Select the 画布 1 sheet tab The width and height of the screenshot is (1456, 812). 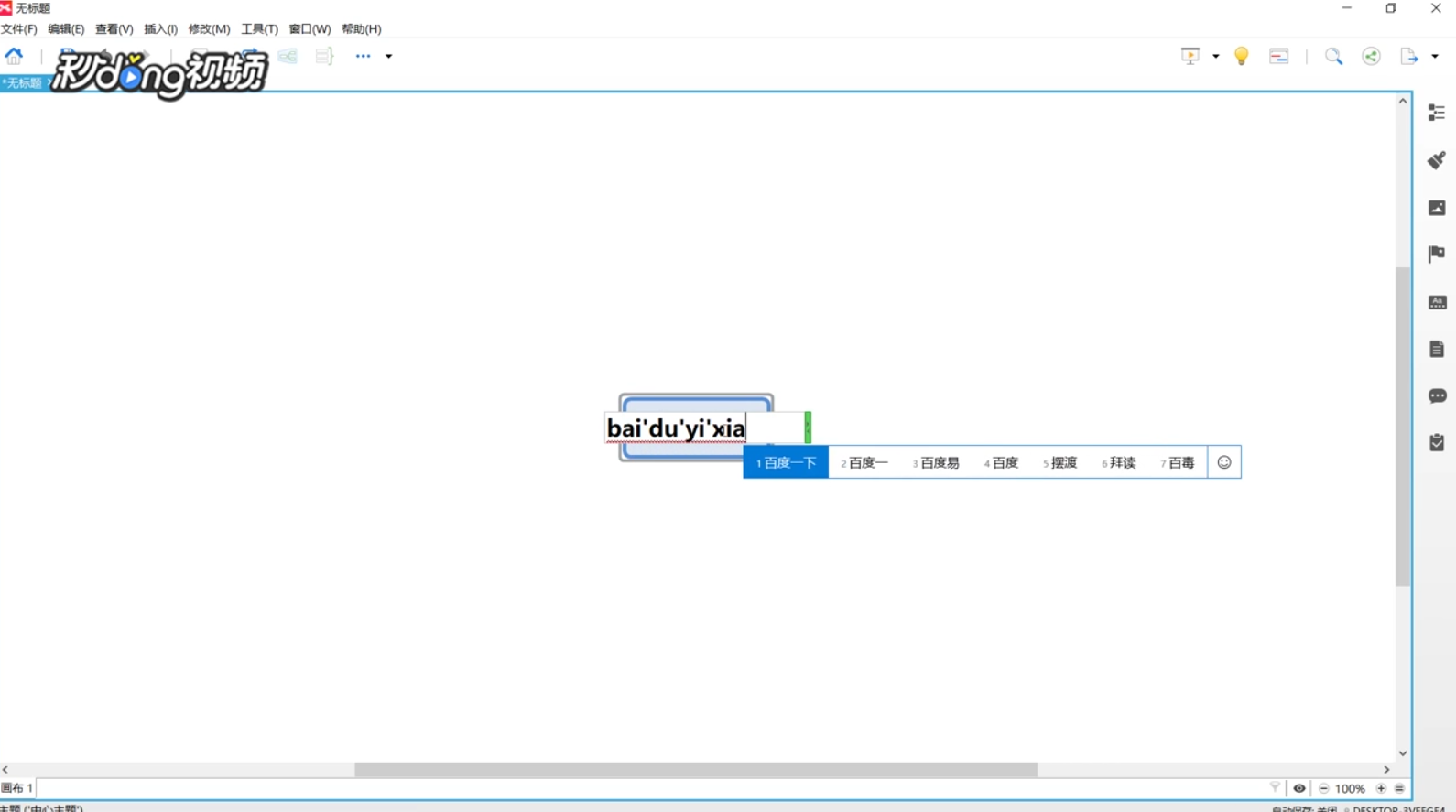(x=17, y=788)
